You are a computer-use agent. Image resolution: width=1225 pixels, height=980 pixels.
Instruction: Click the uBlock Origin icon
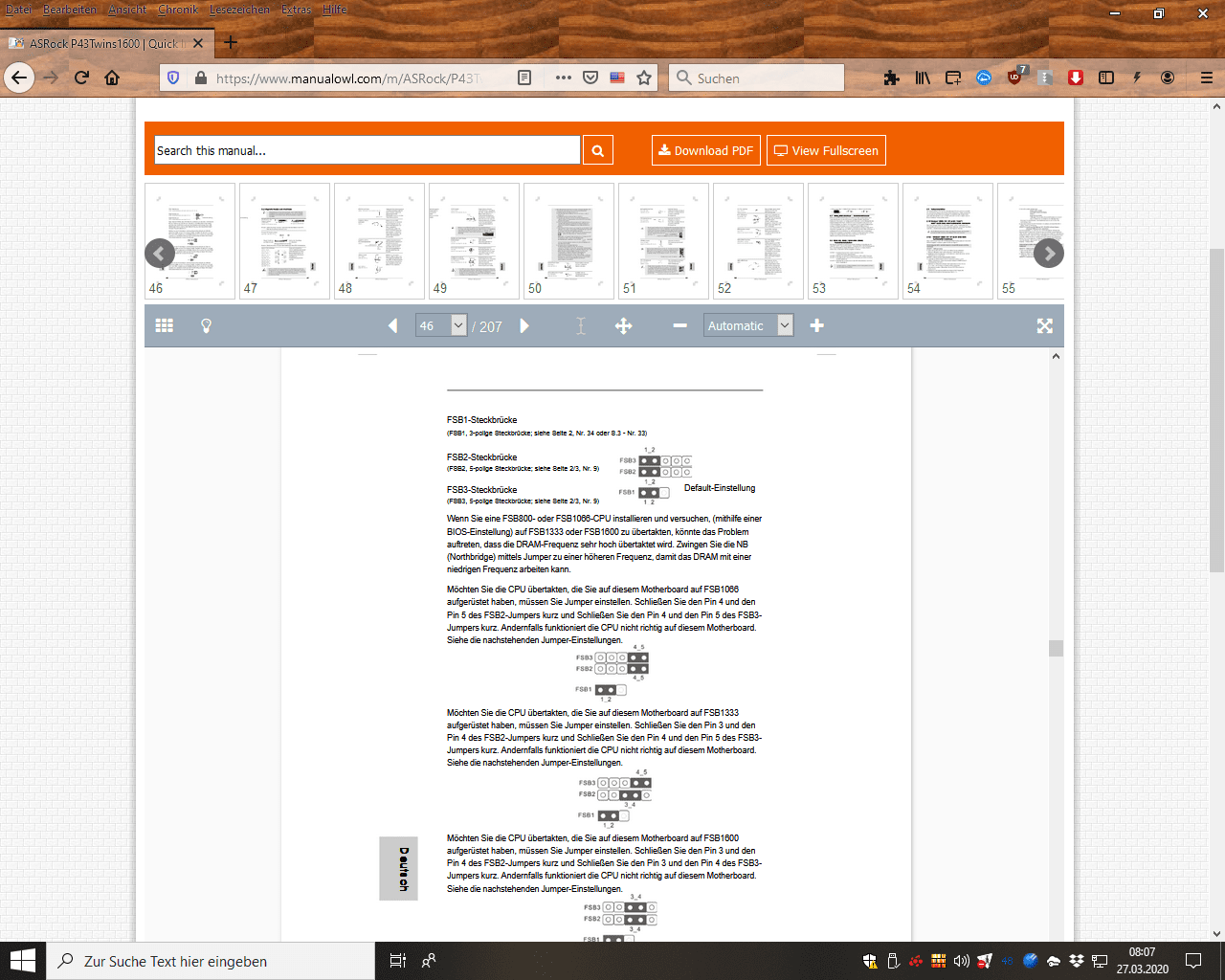tap(1015, 78)
